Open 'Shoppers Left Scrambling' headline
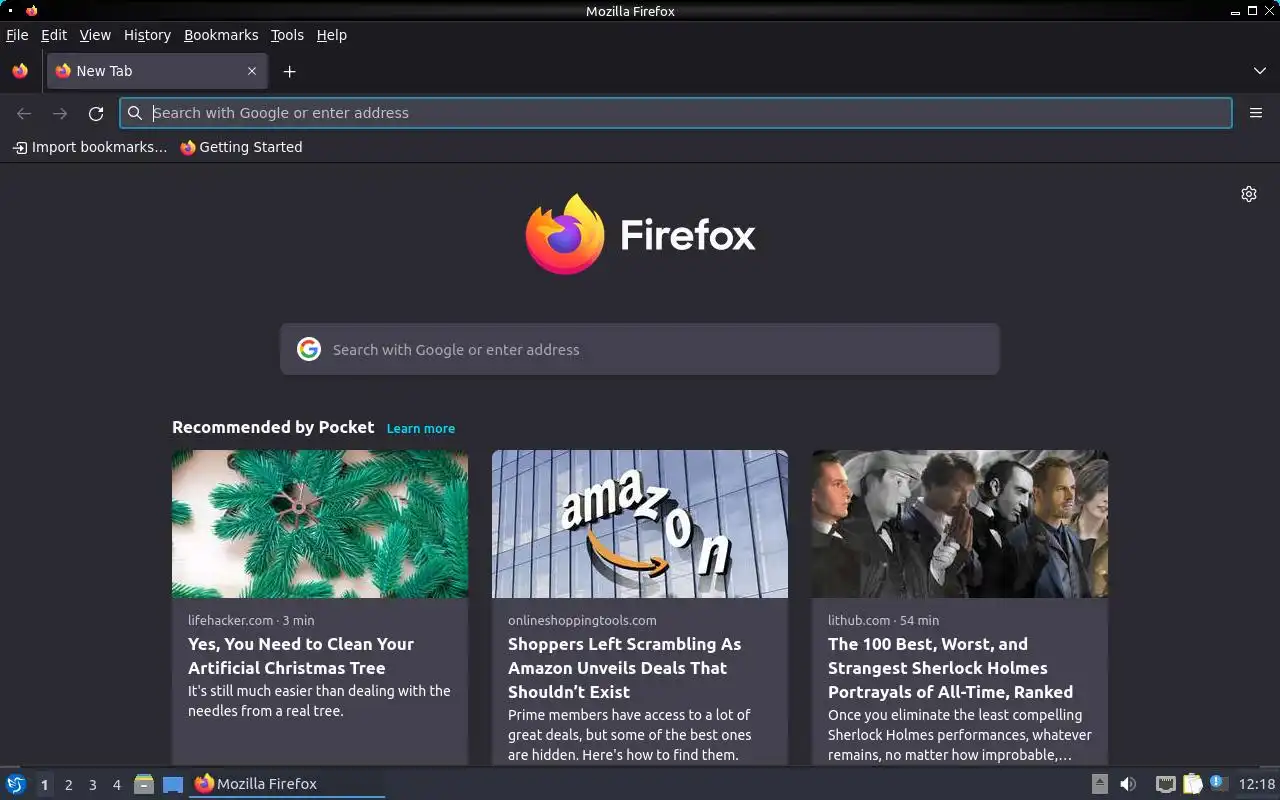 click(625, 668)
